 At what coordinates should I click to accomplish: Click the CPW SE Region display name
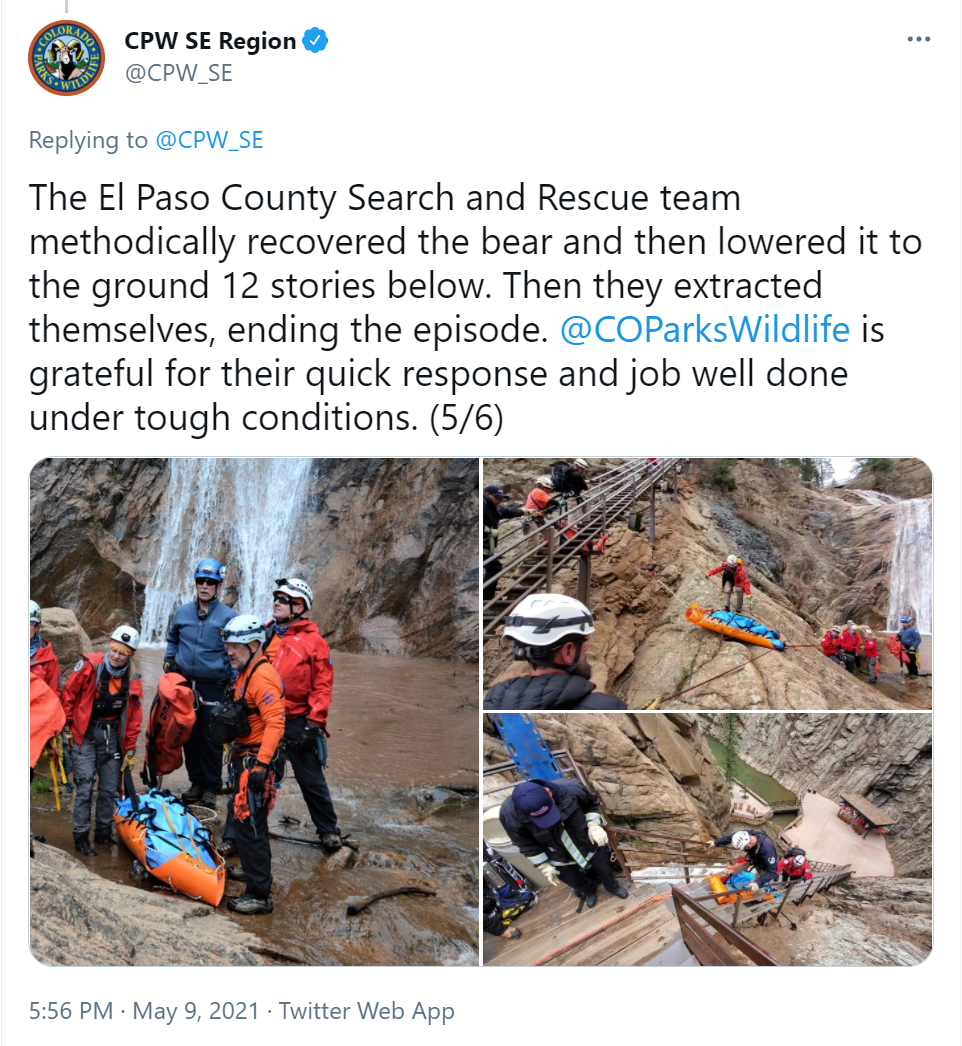[x=210, y=41]
